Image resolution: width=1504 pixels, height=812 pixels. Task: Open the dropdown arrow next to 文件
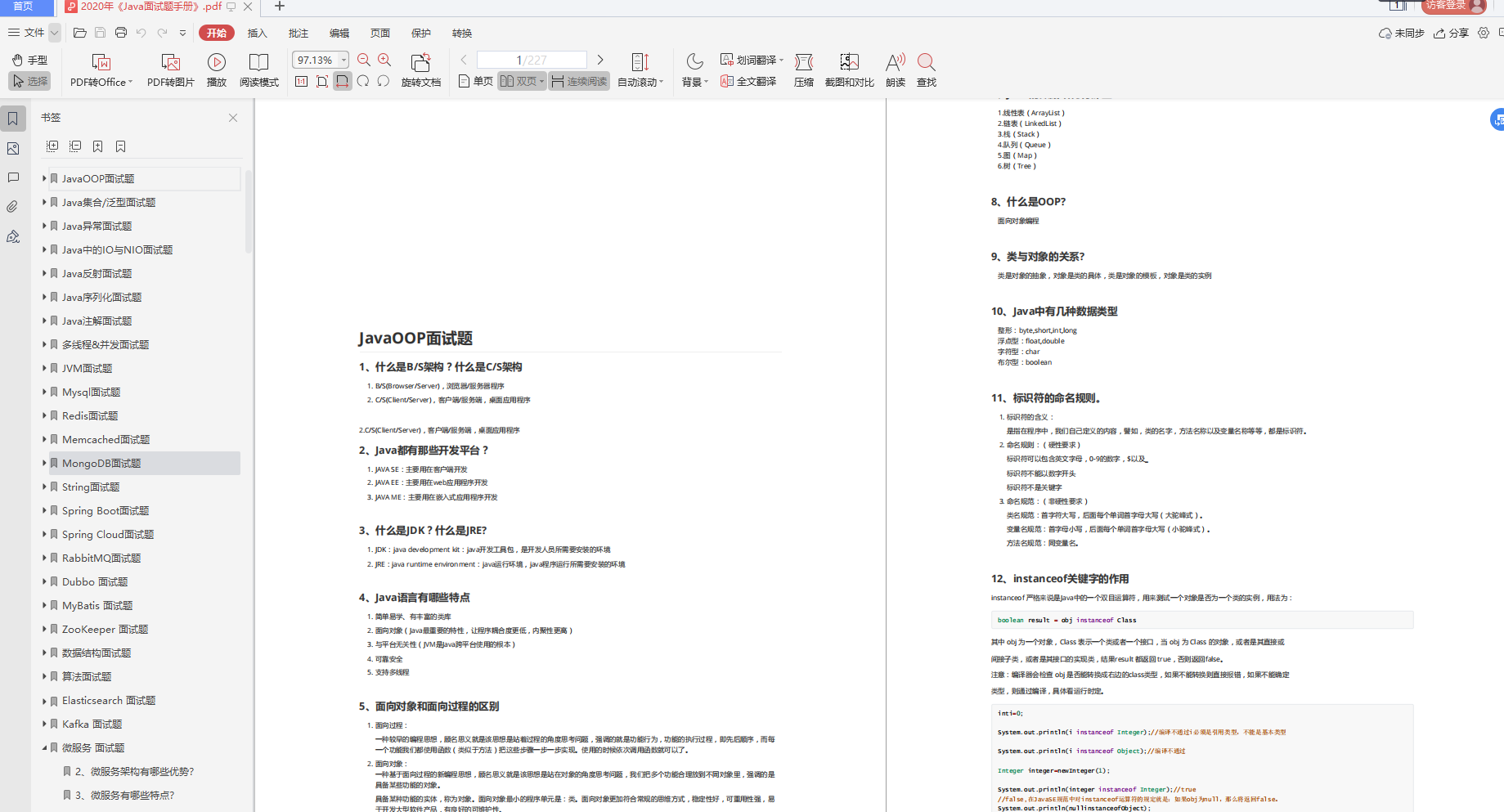tap(55, 33)
